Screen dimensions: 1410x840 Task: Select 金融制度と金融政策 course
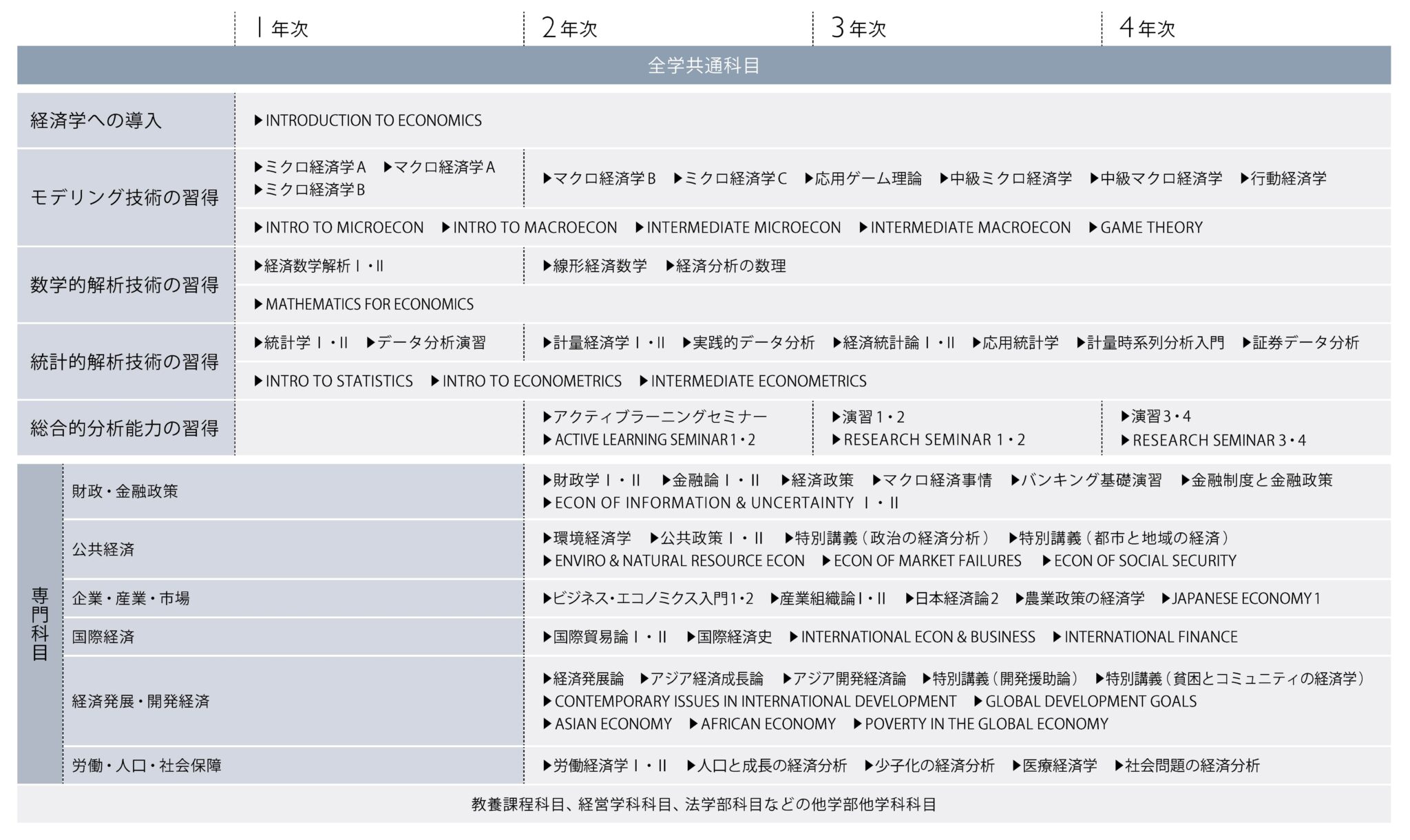(x=1257, y=481)
